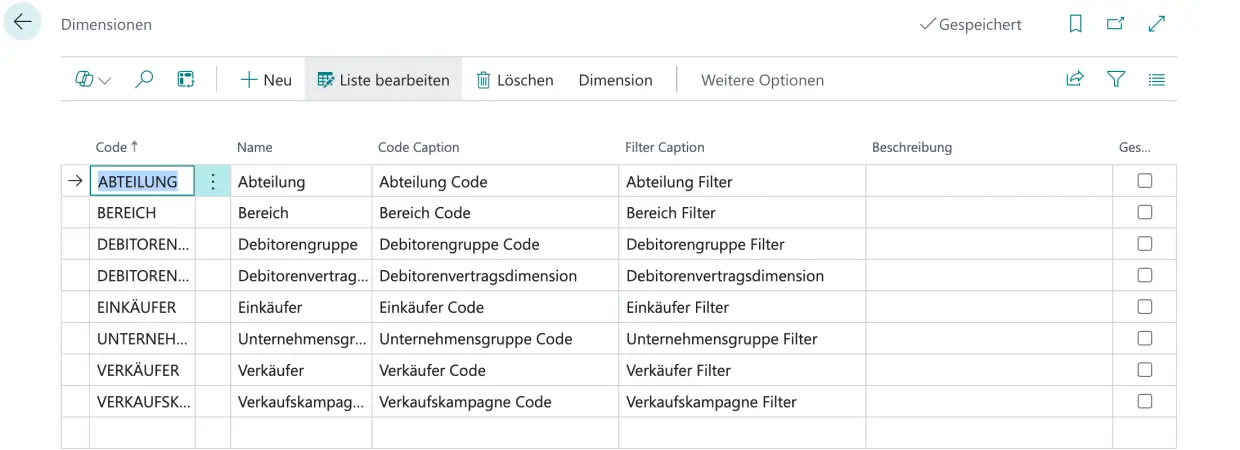The image size is (1240, 450).
Task: Open the filter pane funnel icon
Action: coord(1118,80)
